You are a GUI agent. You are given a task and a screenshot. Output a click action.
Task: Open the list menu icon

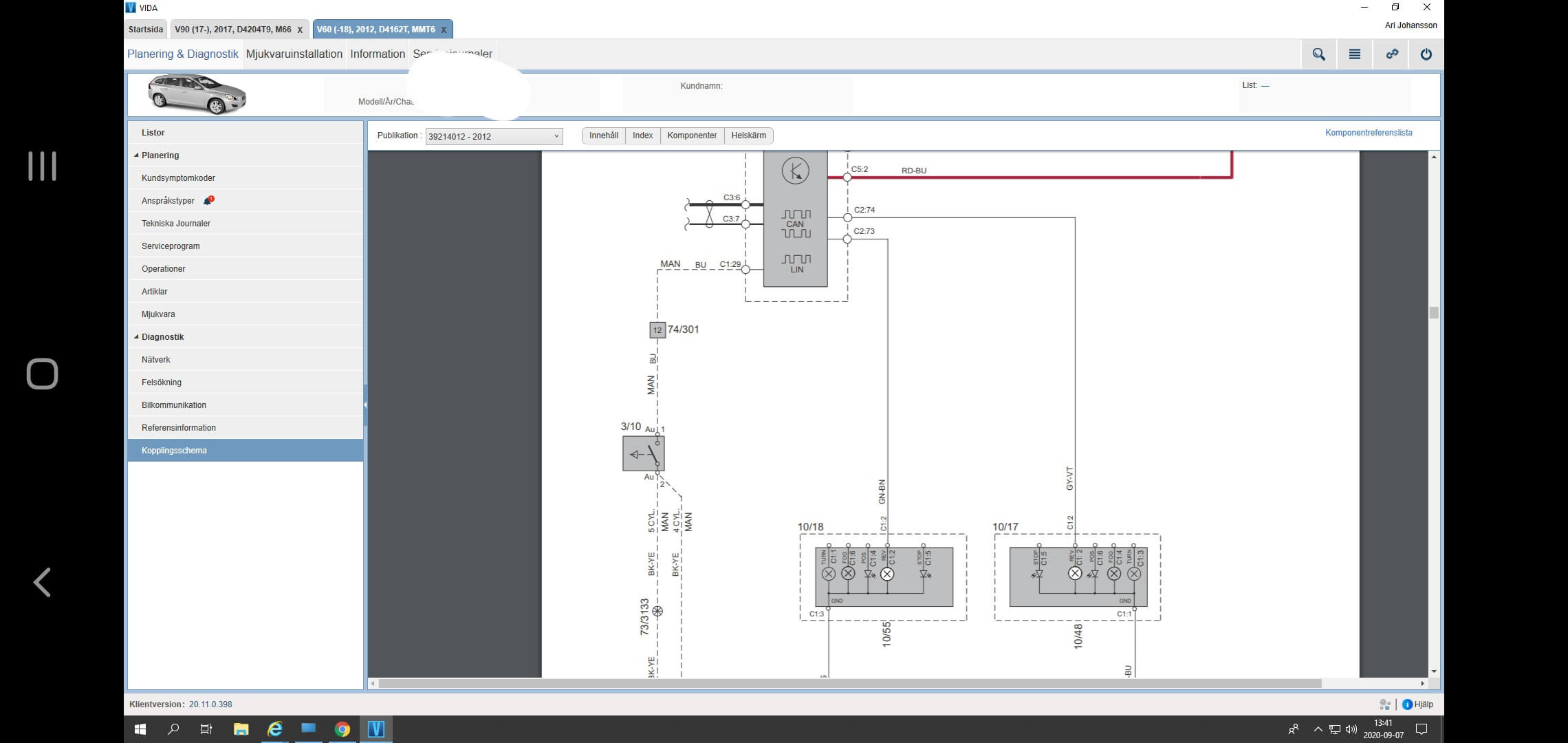click(1354, 54)
